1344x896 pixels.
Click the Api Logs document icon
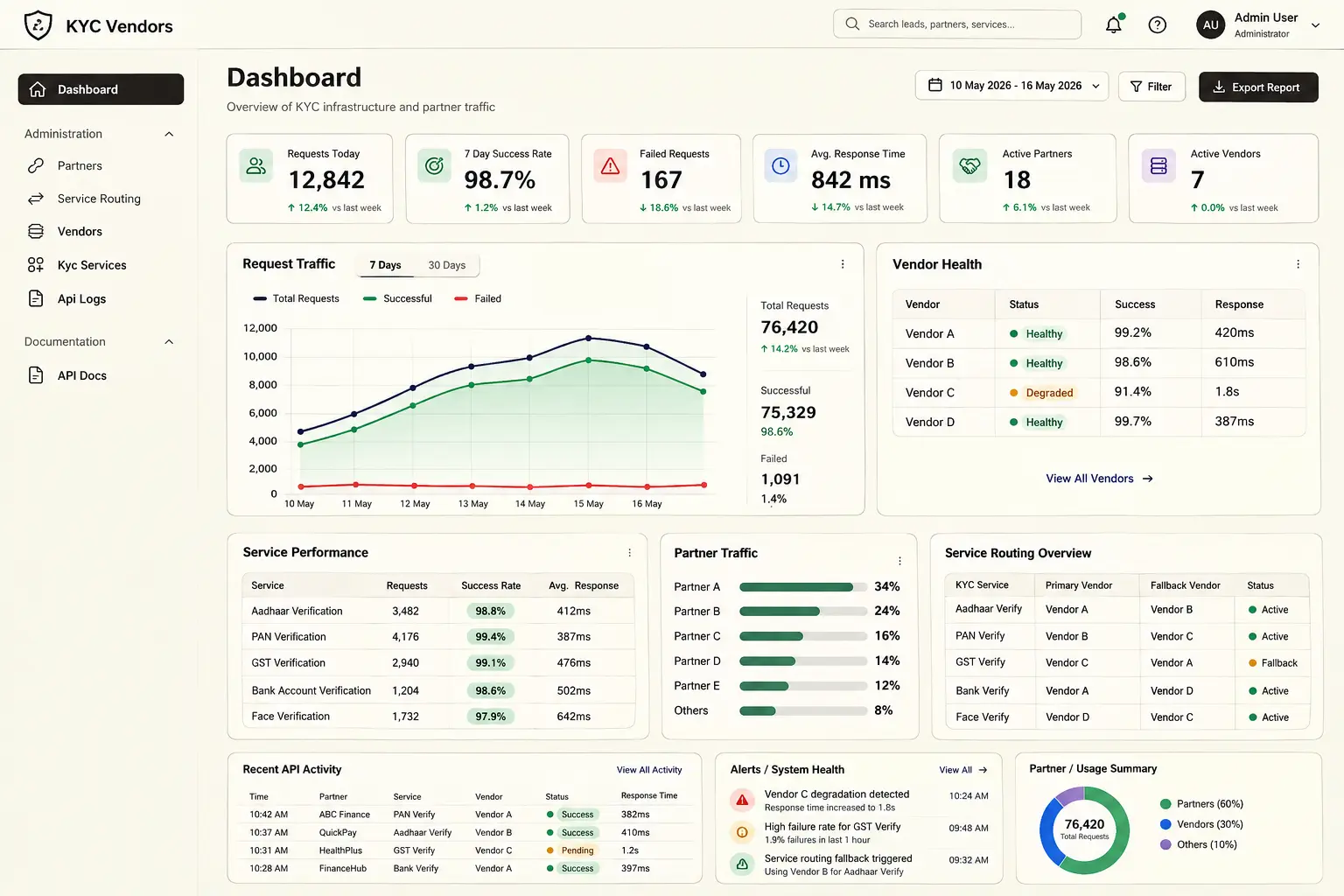[x=36, y=298]
